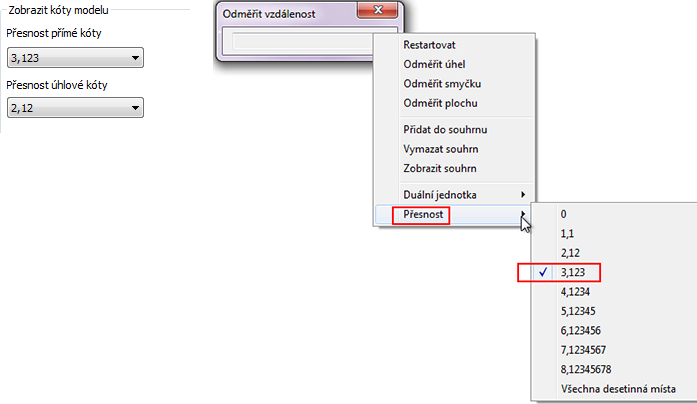Click the measured distance result field
Screen dimensions: 697x404
(302, 41)
